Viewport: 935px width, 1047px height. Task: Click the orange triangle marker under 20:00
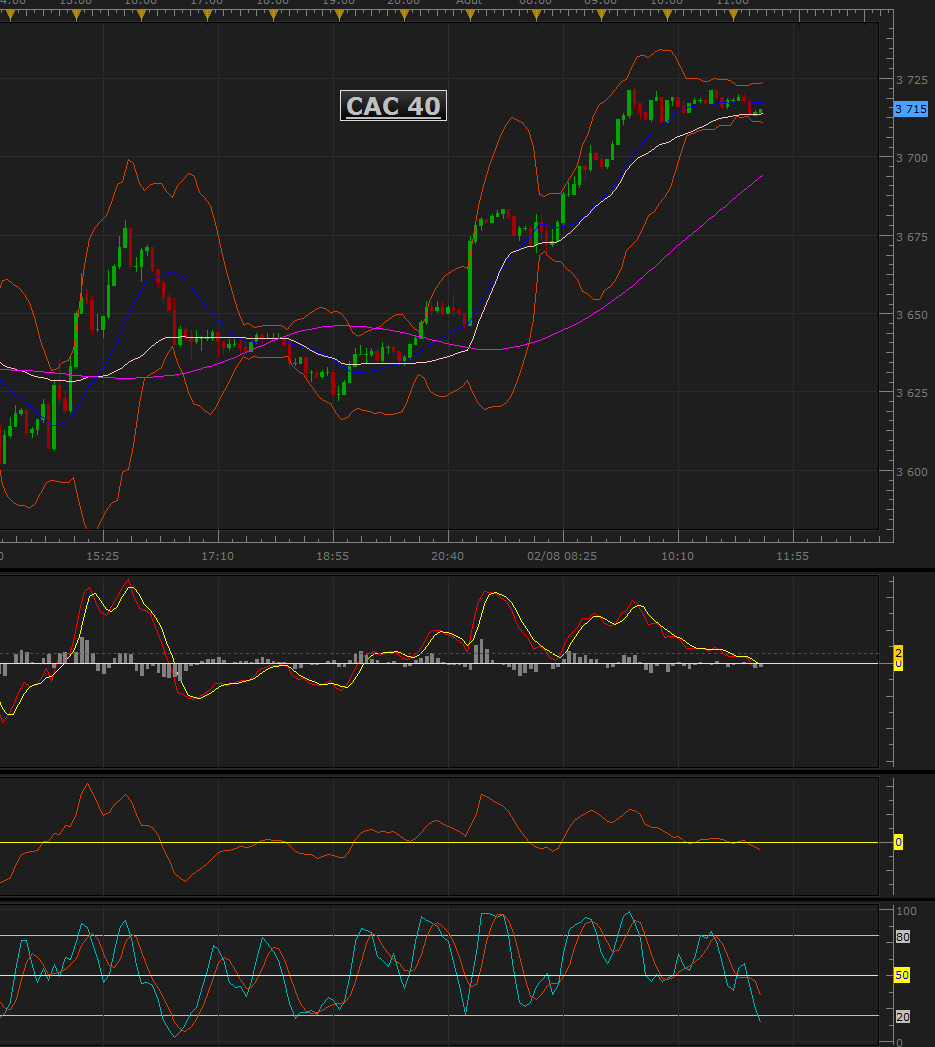[x=405, y=16]
